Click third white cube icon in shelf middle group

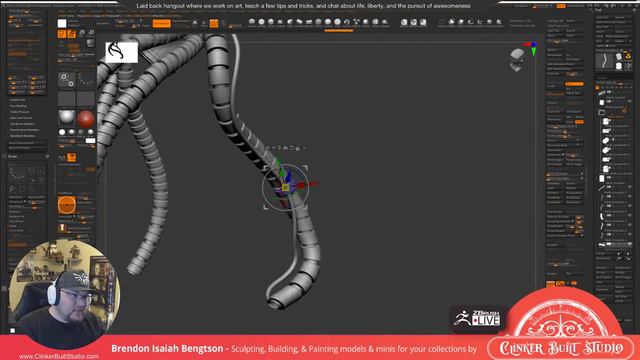(423, 22)
